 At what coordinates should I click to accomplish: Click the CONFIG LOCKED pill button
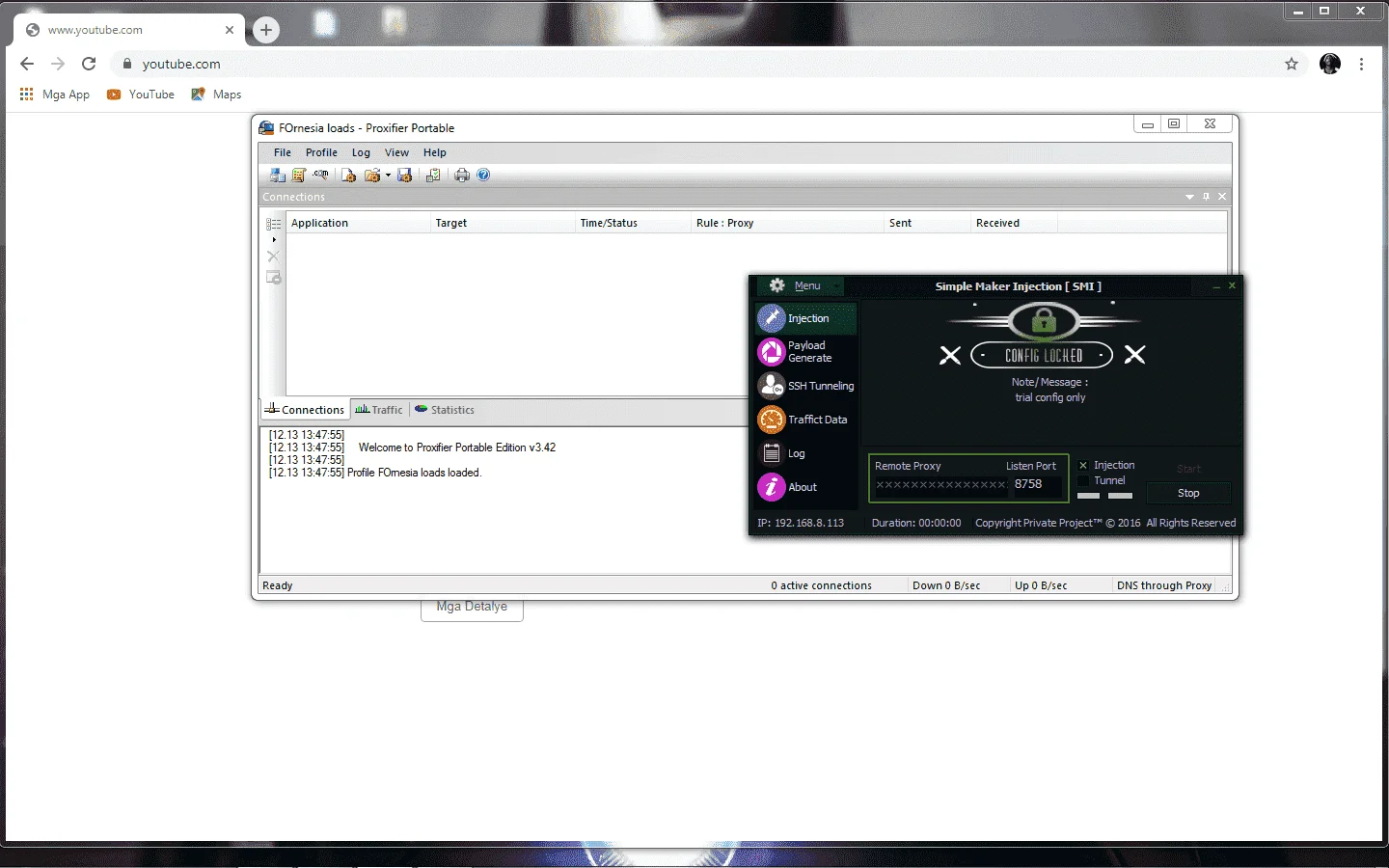point(1042,355)
